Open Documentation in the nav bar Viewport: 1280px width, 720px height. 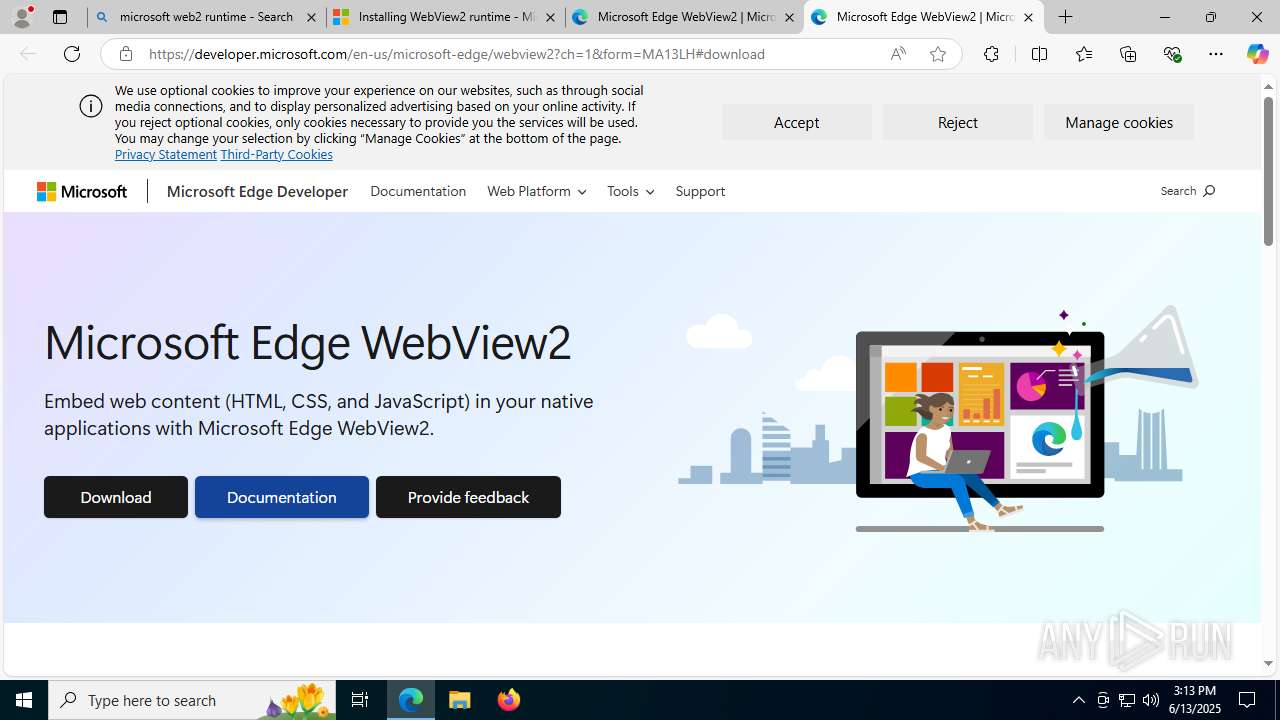(x=418, y=191)
